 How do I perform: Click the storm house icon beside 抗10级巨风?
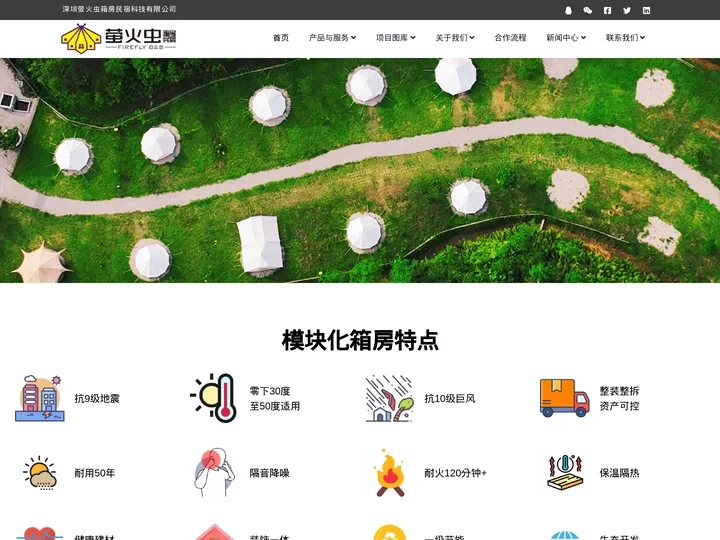tap(389, 398)
